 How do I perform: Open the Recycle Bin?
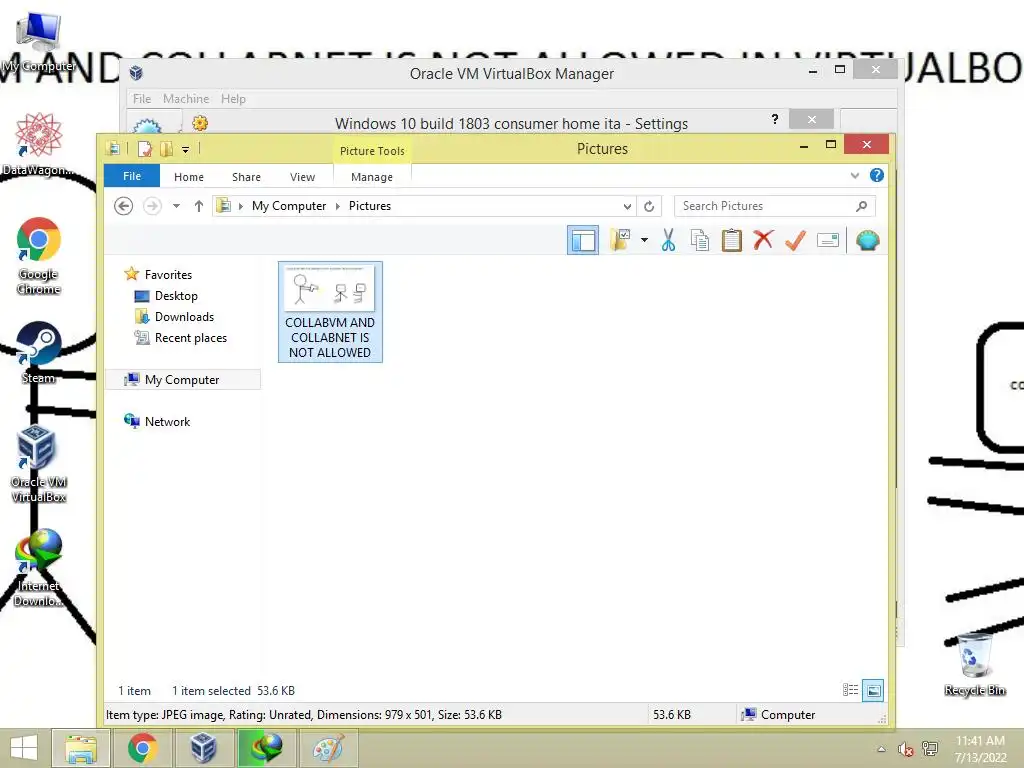tap(974, 664)
